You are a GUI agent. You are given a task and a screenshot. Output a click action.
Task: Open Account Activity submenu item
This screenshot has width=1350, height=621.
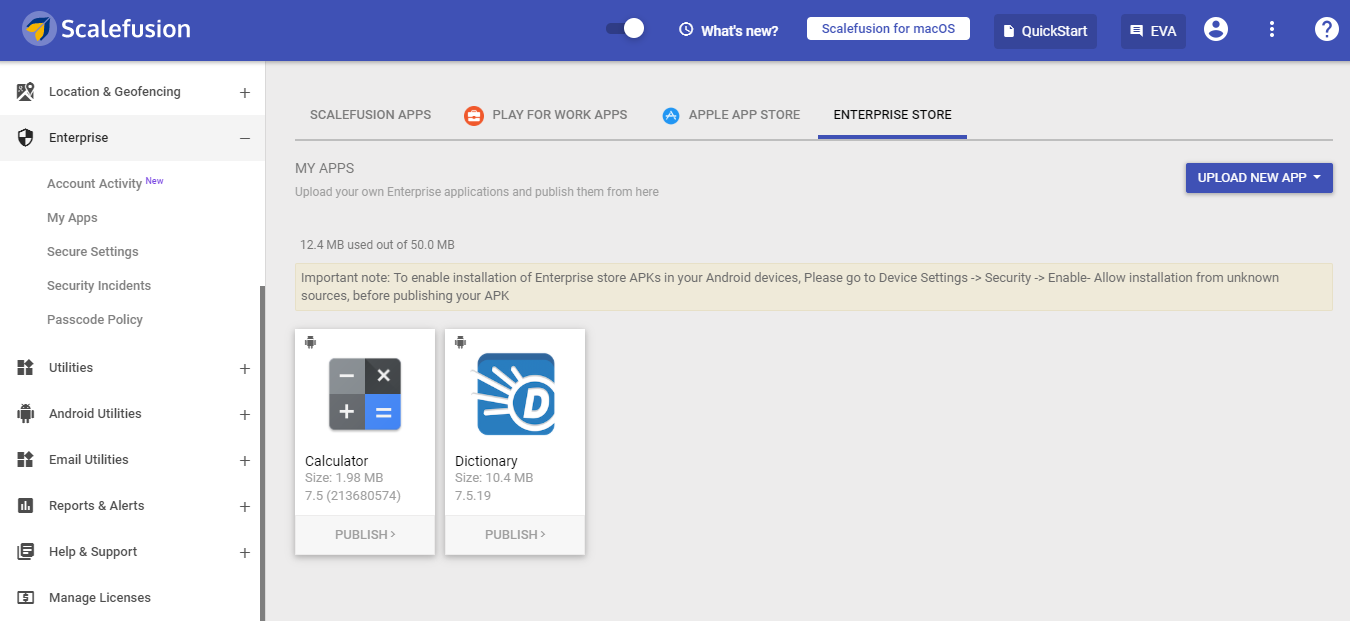tap(94, 184)
